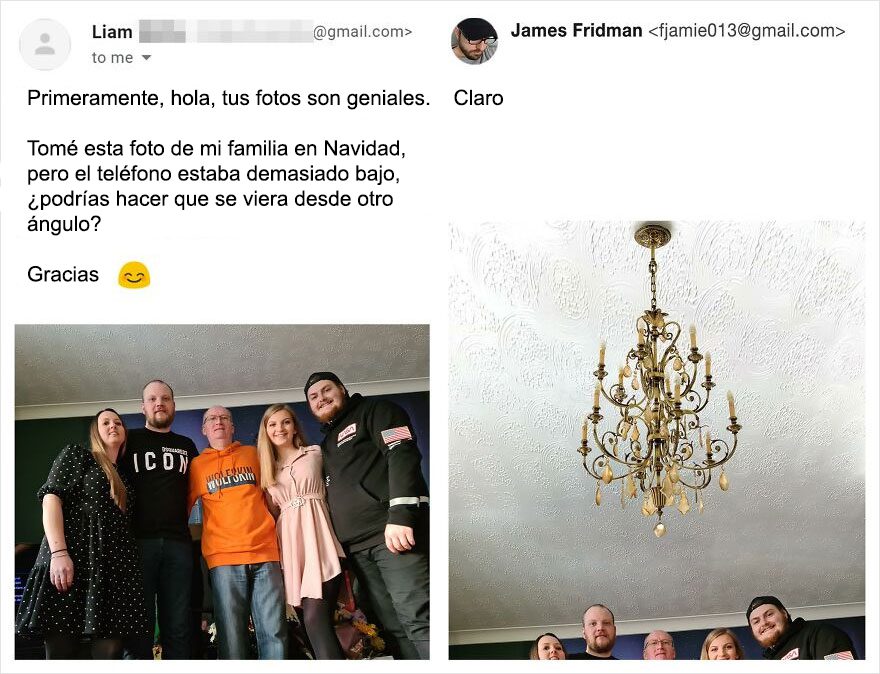Viewport: 880px width, 674px height.
Task: Expand the "to me" recipient details arrow
Action: (146, 58)
